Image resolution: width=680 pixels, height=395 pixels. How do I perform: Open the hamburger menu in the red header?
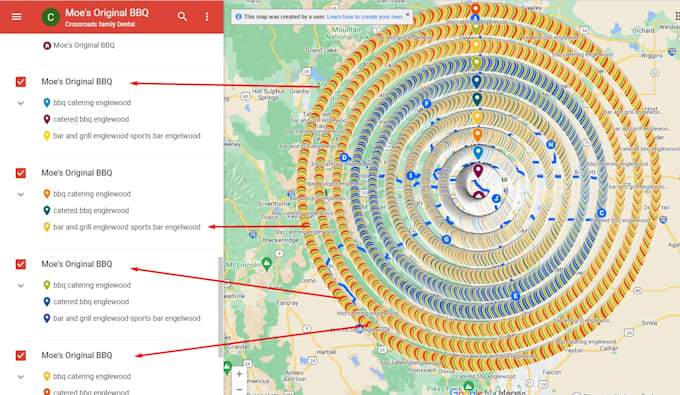pos(16,17)
